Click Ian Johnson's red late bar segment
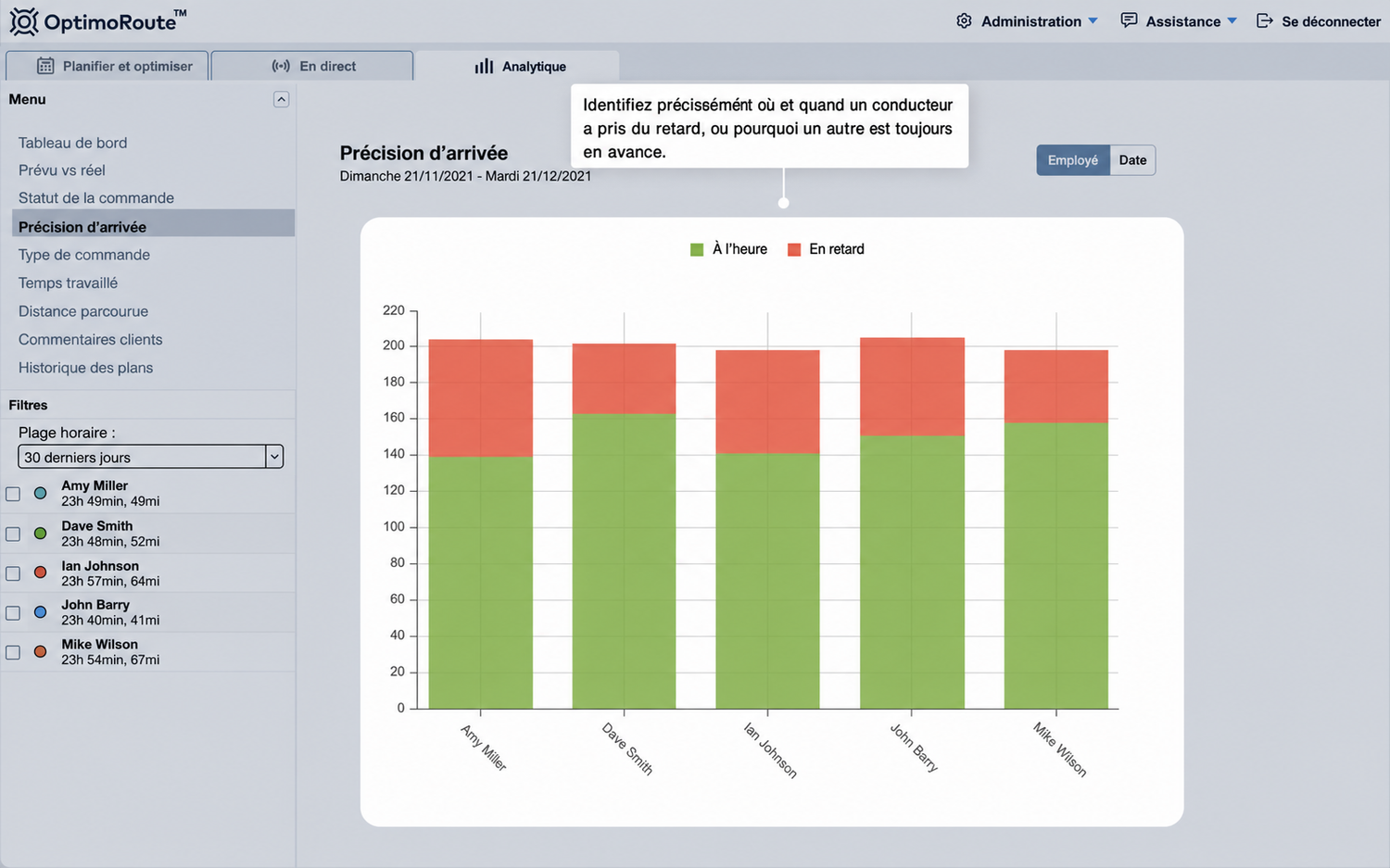1390x868 pixels. [767, 402]
